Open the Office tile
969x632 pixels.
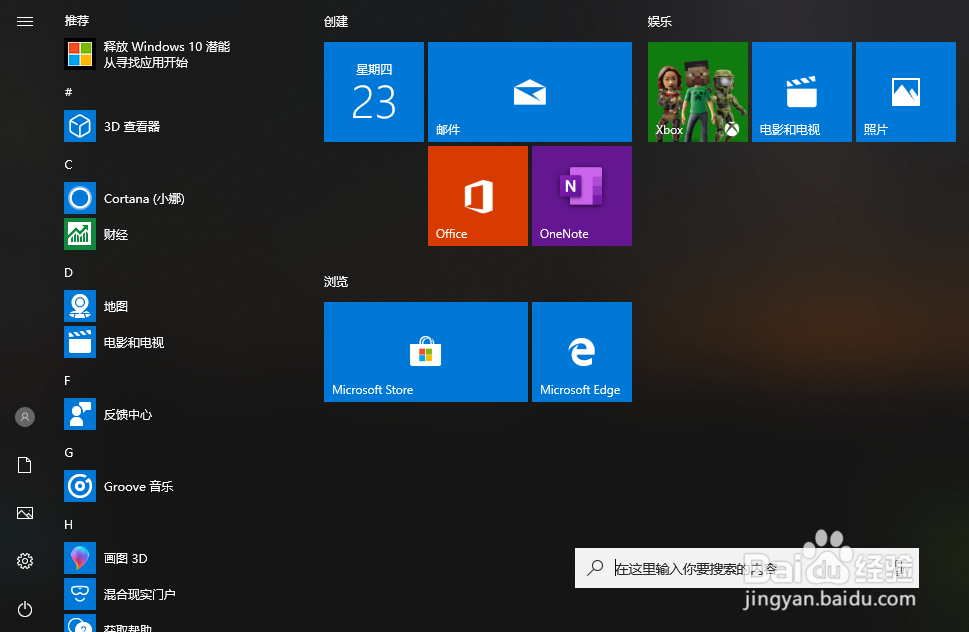[x=478, y=196]
